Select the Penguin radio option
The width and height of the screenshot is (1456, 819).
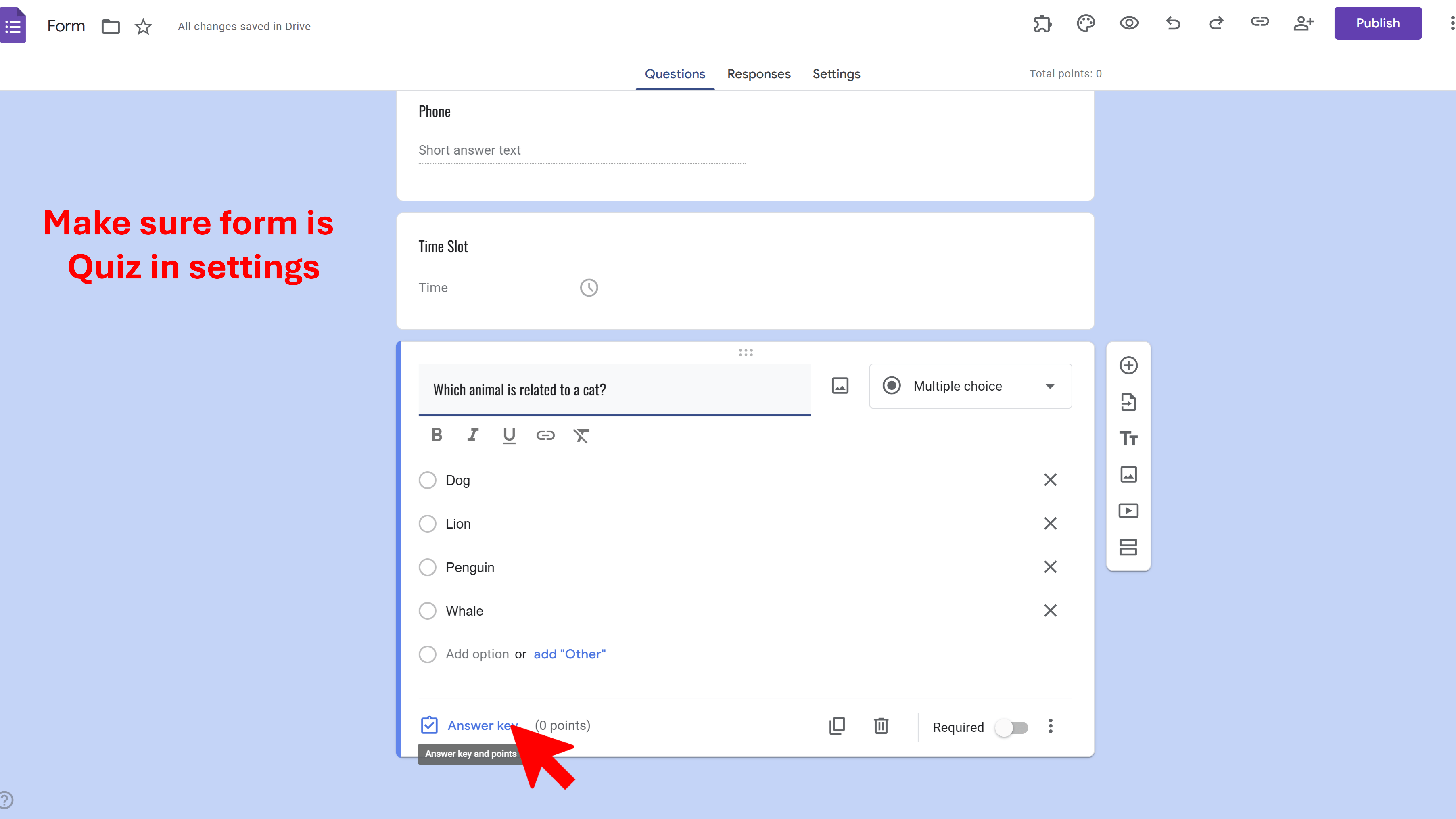coord(427,568)
